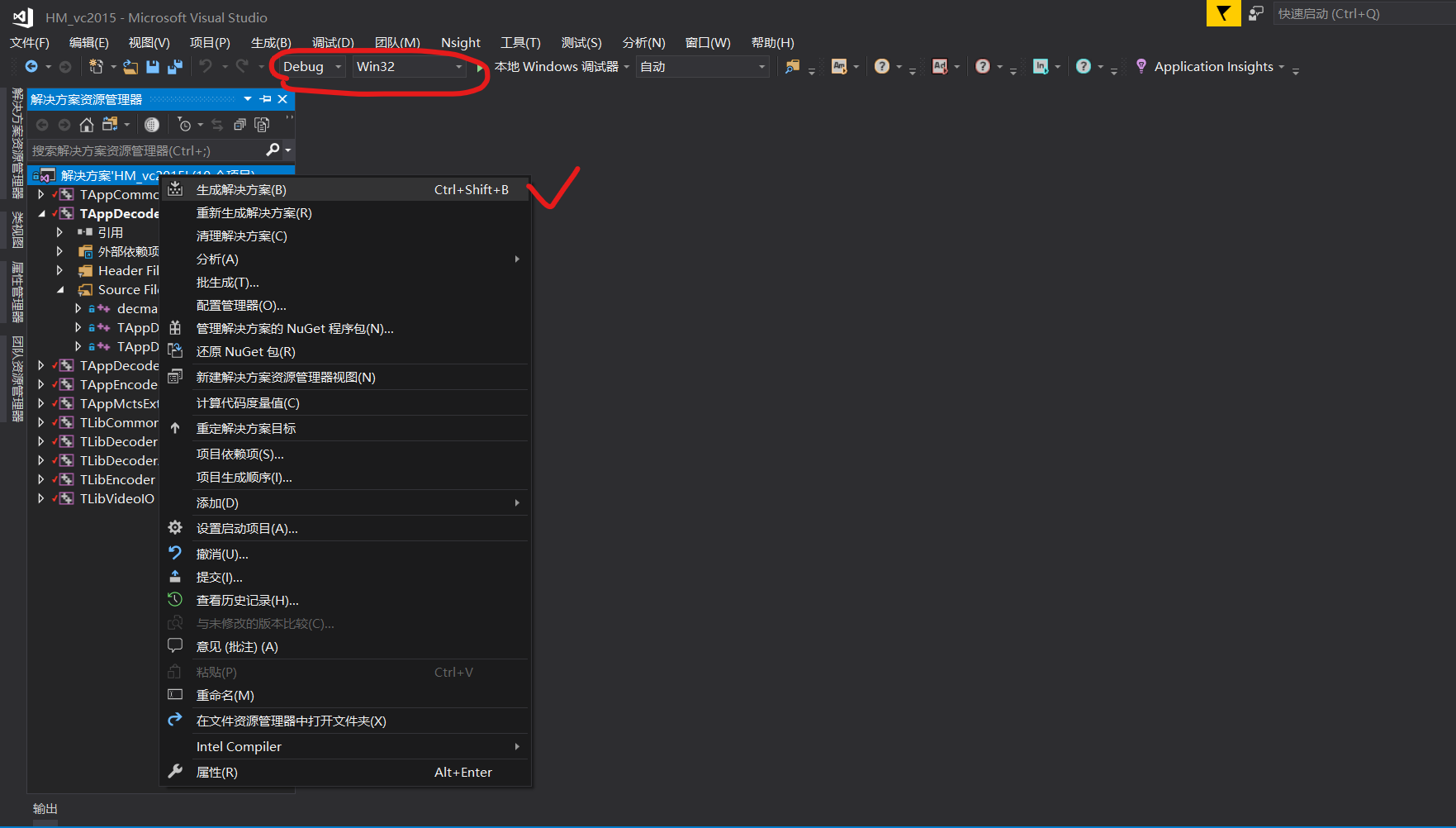The width and height of the screenshot is (1456, 828).
Task: Click the Open File folder icon
Action: [130, 67]
